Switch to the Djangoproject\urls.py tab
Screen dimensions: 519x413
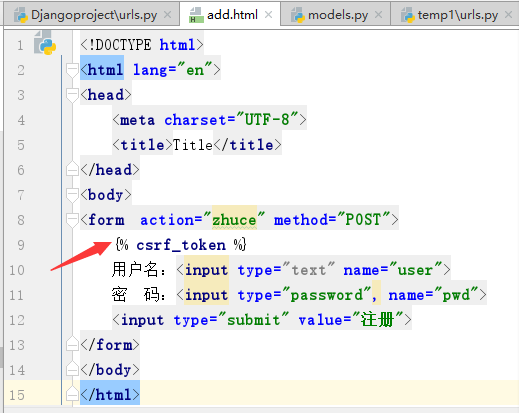pos(92,15)
